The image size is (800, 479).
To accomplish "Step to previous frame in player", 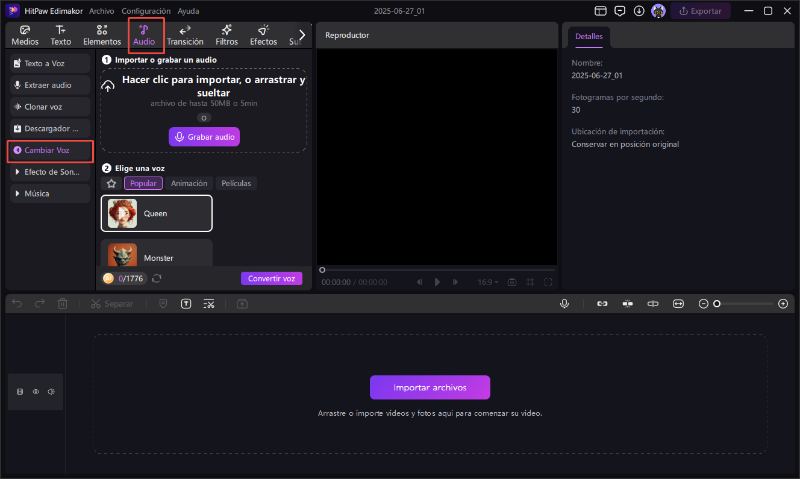I will pos(419,282).
